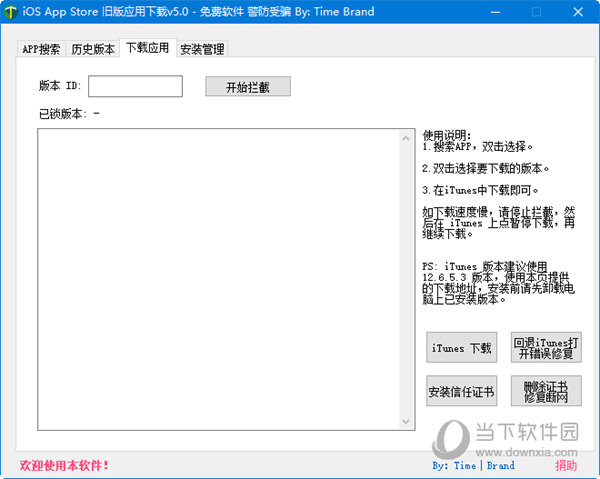Click the instruction line 3.在iTunes中下载即可

480,190
